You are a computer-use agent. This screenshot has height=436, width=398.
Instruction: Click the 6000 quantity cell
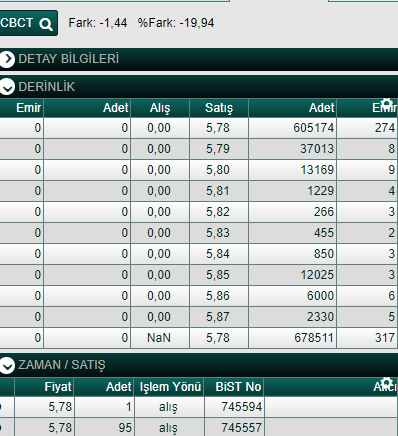pyautogui.click(x=292, y=296)
